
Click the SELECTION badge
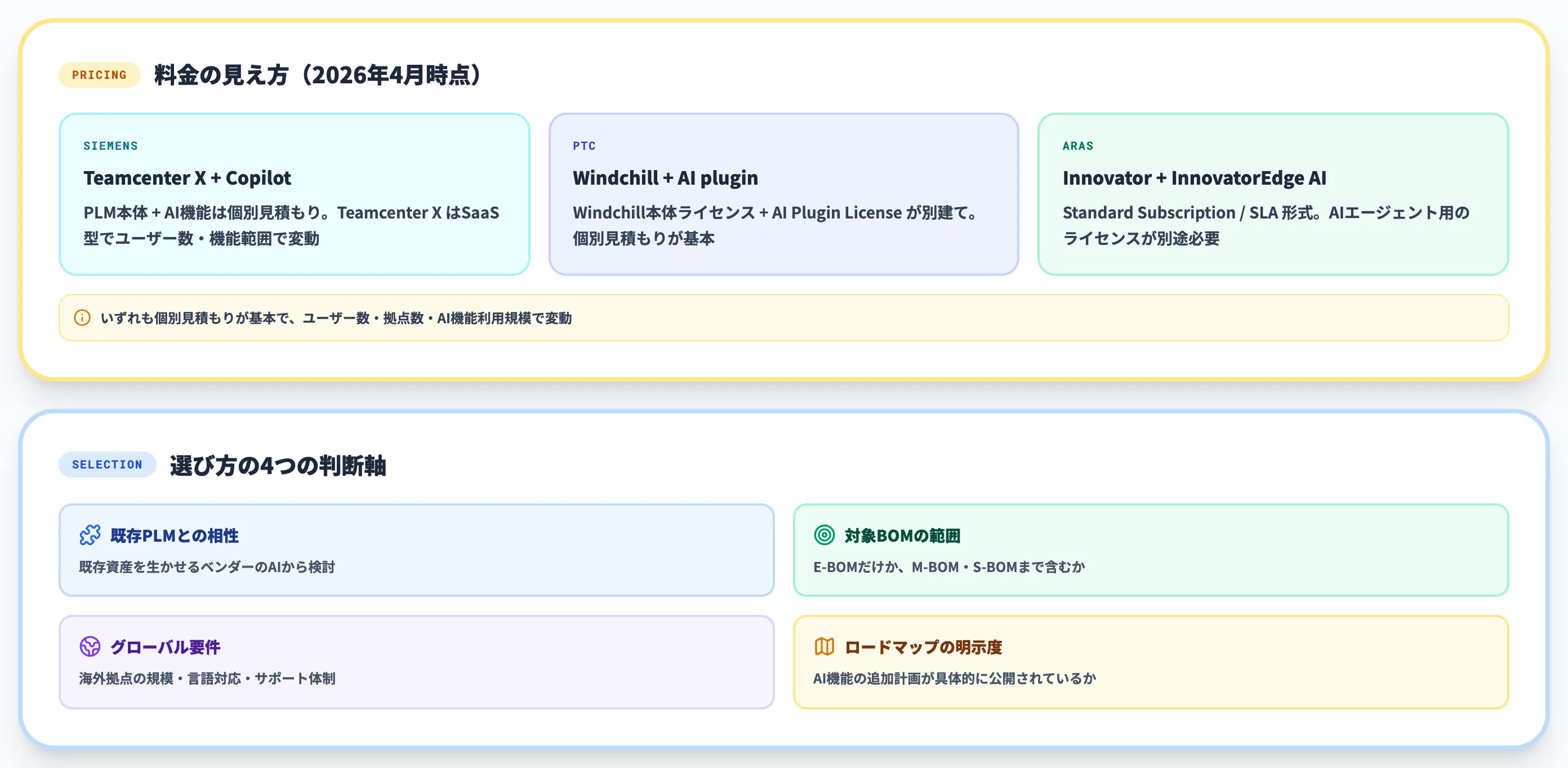click(107, 465)
